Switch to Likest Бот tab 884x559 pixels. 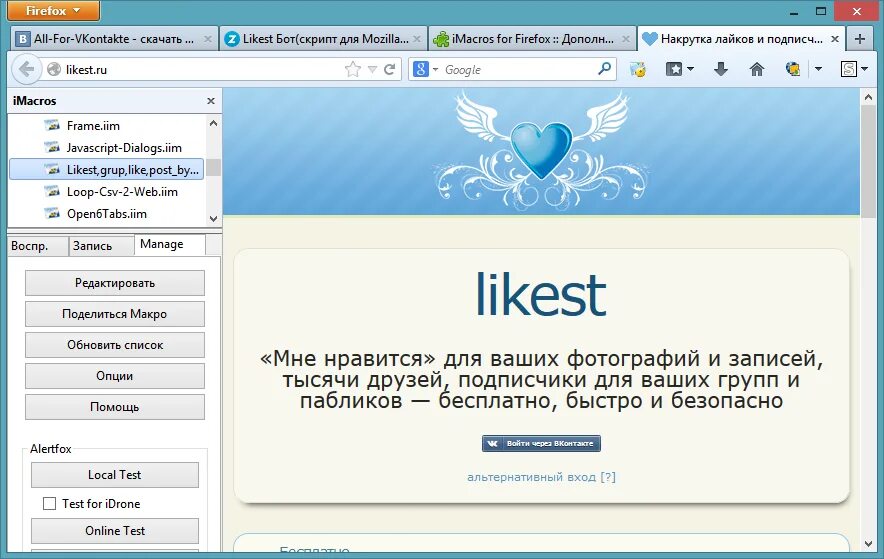pos(324,39)
